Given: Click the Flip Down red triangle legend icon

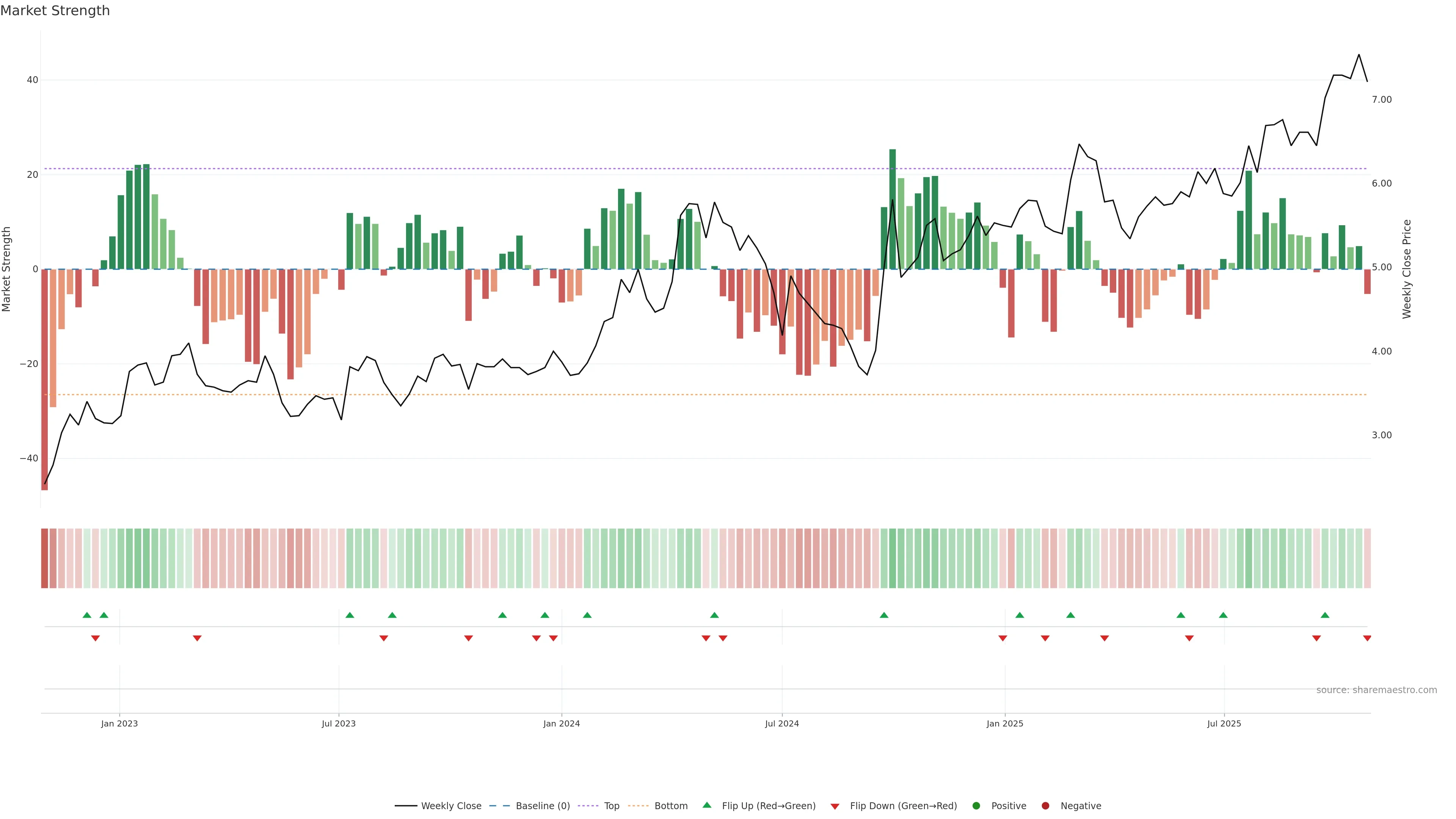Looking at the screenshot, I should (x=835, y=806).
